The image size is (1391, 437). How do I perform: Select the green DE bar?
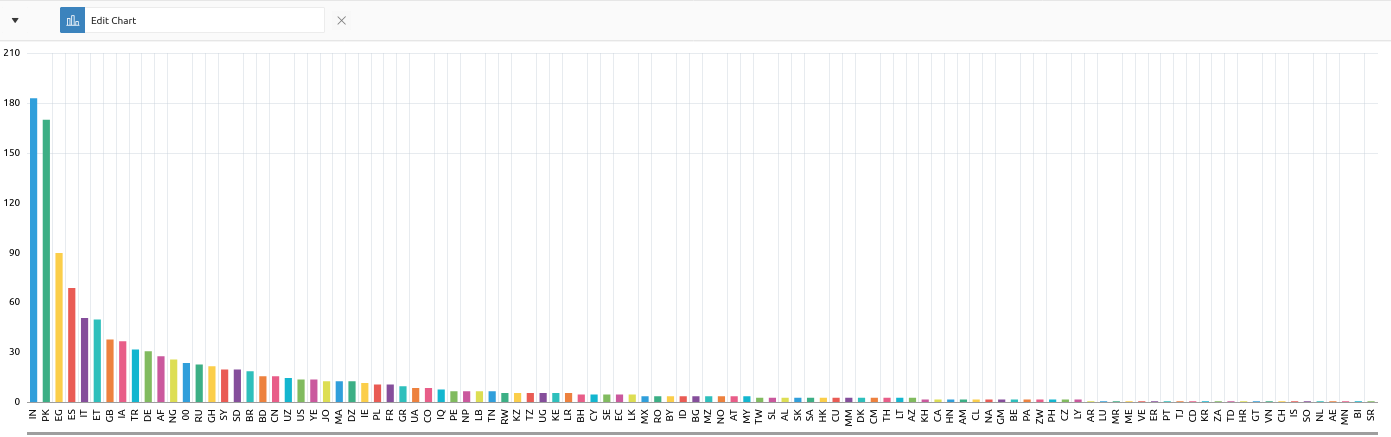click(x=148, y=377)
